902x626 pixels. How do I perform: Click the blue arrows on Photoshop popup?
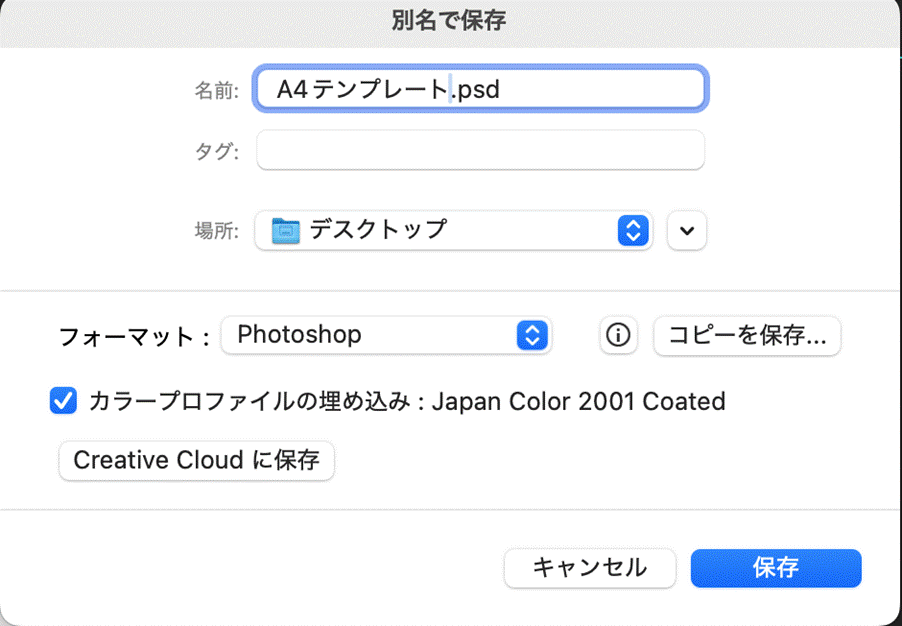(x=532, y=336)
